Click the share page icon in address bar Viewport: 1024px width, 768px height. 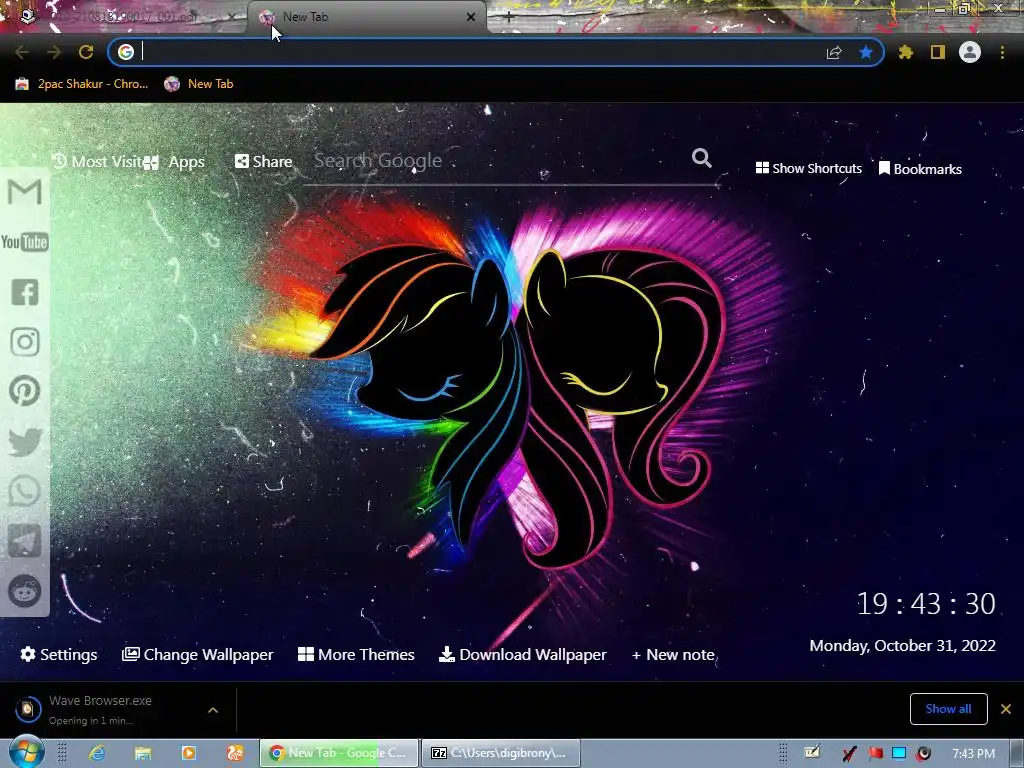(x=834, y=52)
